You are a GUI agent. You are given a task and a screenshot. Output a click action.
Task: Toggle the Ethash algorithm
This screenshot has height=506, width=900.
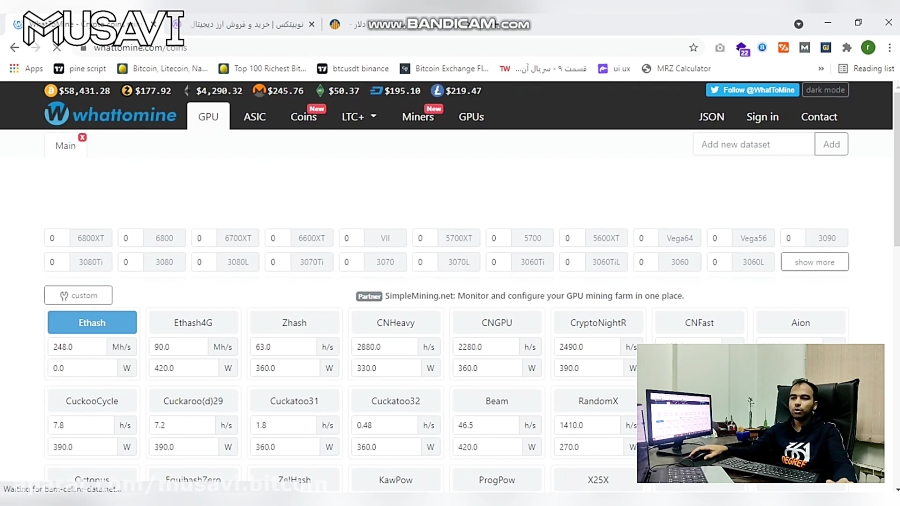click(x=92, y=322)
